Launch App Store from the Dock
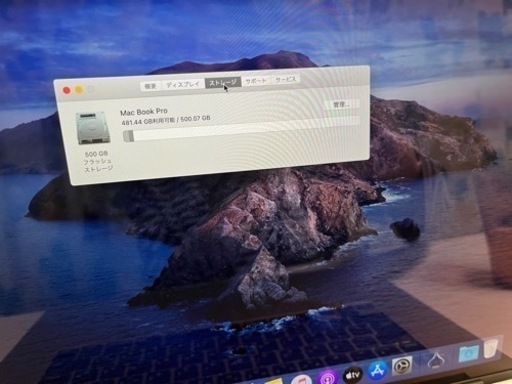 [x=378, y=370]
